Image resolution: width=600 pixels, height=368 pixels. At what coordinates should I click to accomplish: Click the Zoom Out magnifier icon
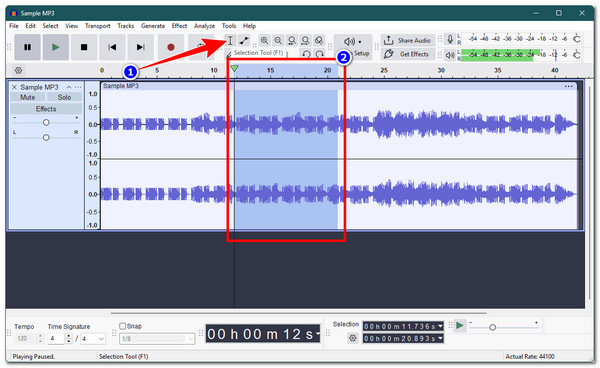[278, 40]
